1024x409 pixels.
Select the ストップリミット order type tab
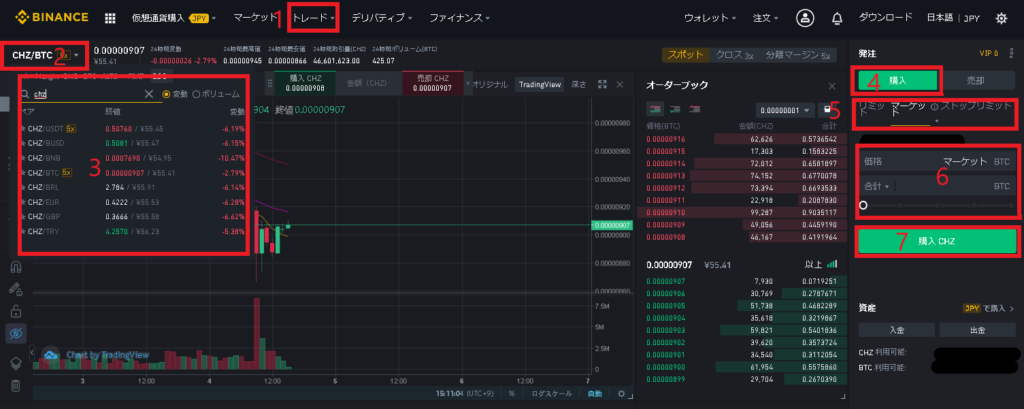click(977, 105)
